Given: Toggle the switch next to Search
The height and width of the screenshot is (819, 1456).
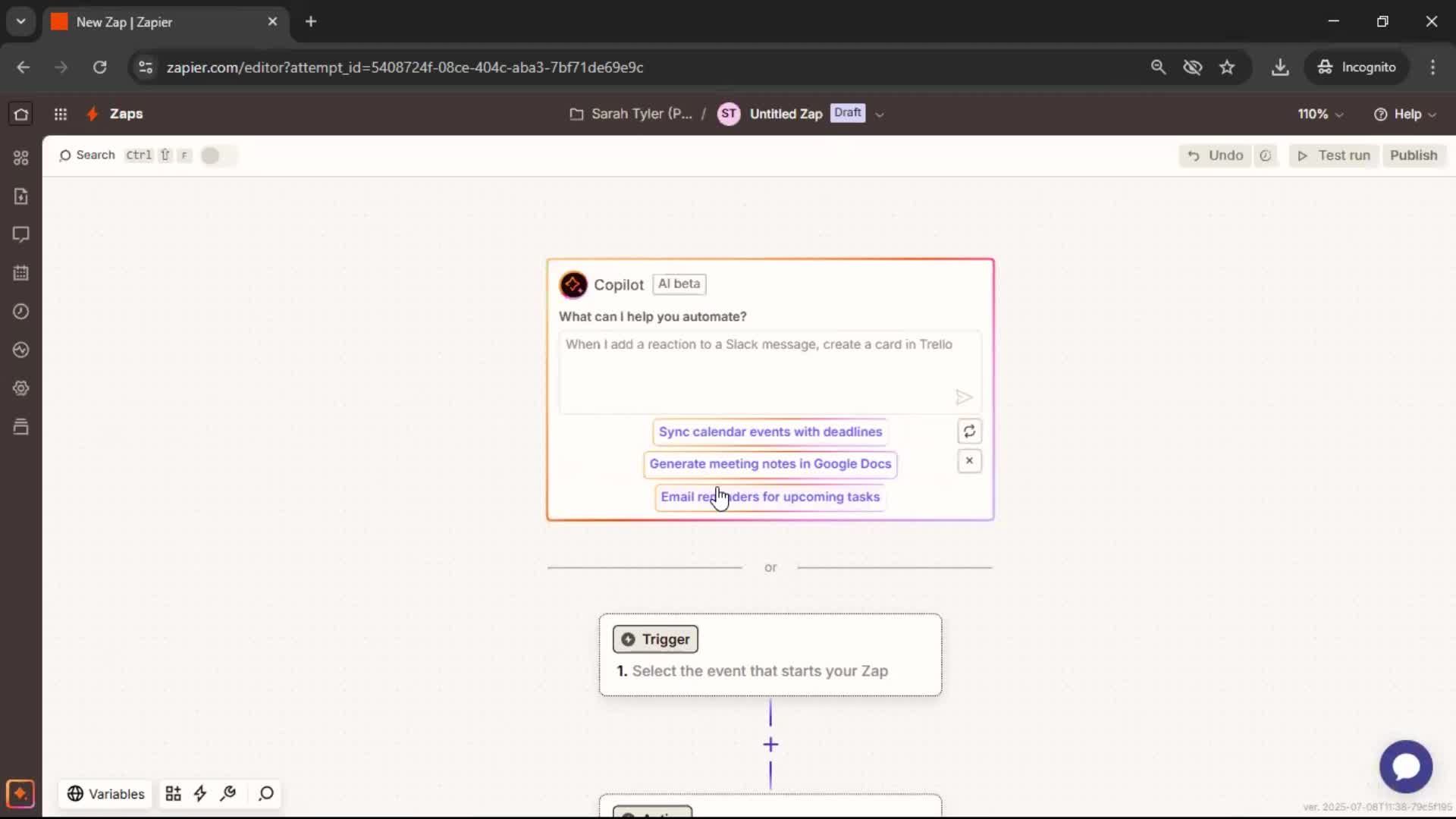Looking at the screenshot, I should click(x=218, y=155).
